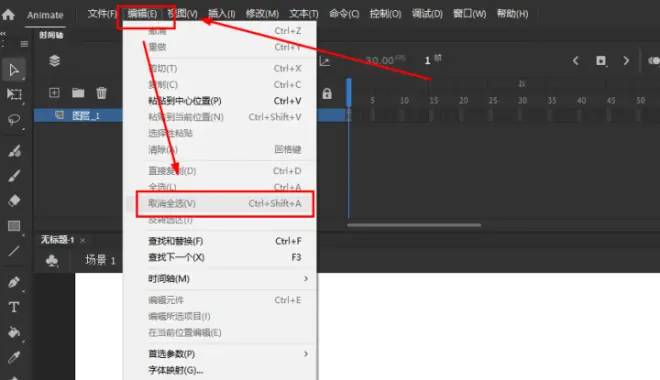Delete the selected layer
Image resolution: width=660 pixels, height=380 pixels.
click(x=101, y=93)
